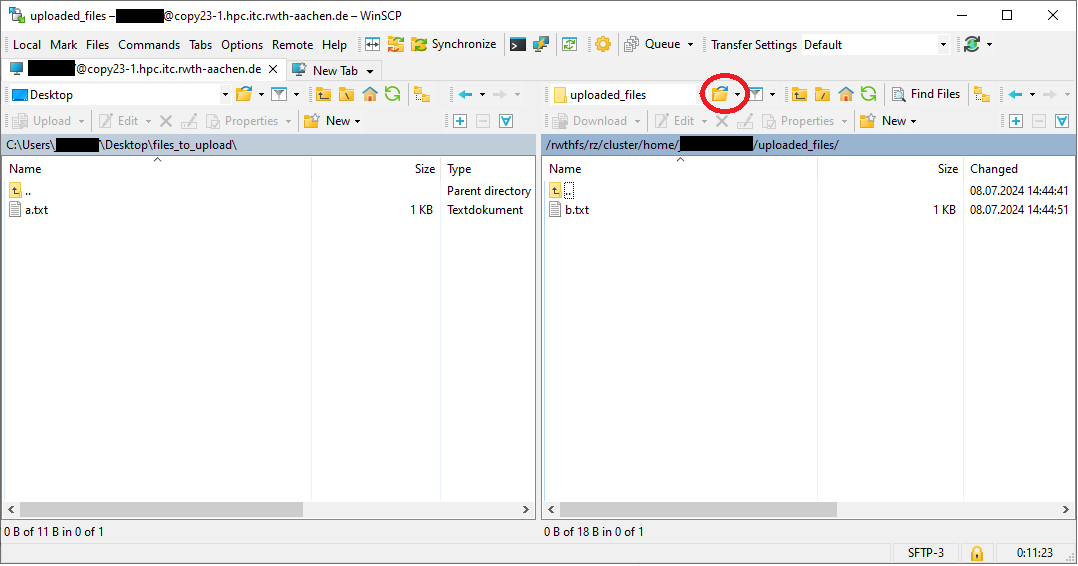
Task: Refresh the remote panel
Action: click(x=868, y=94)
